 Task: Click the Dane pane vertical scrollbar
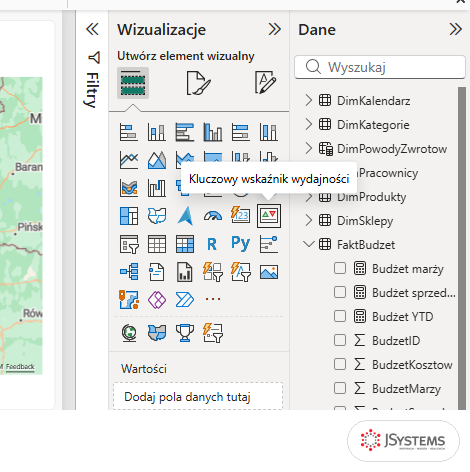click(x=462, y=248)
